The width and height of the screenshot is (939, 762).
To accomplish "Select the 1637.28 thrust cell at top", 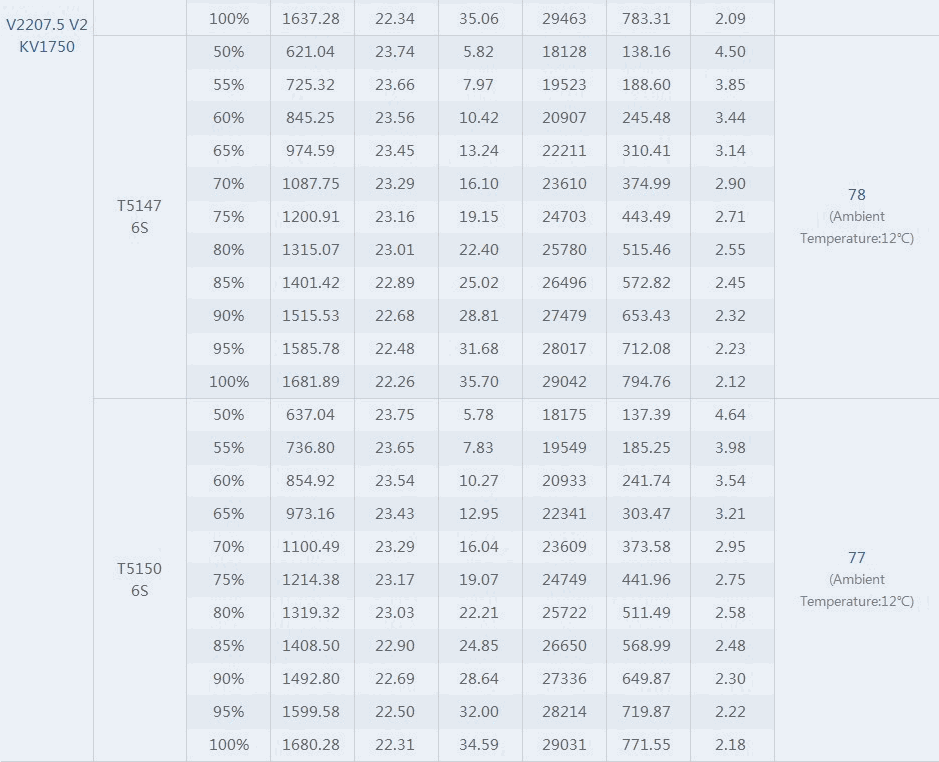I will [x=311, y=19].
